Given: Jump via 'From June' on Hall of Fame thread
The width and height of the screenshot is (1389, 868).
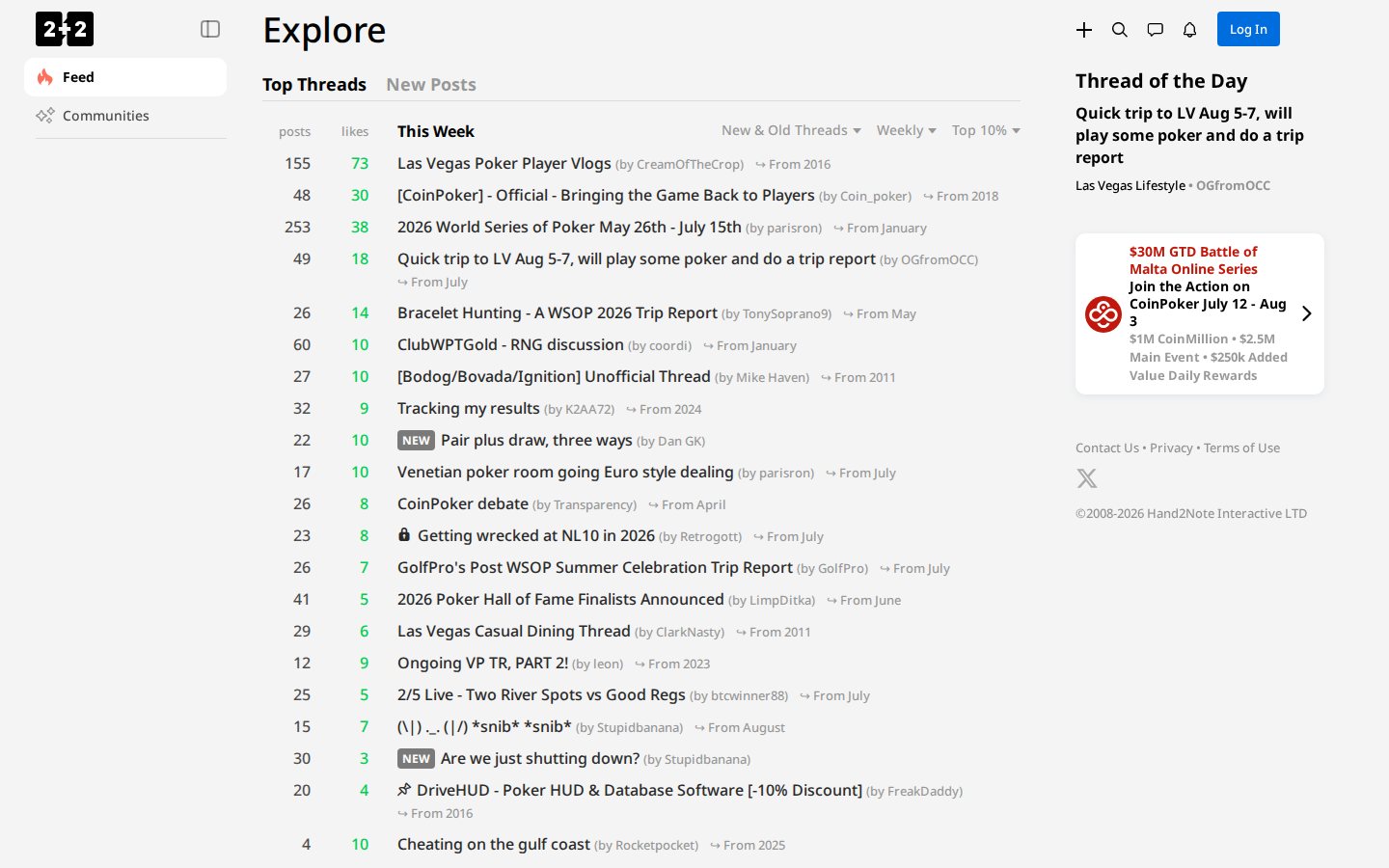Looking at the screenshot, I should pos(863,600).
